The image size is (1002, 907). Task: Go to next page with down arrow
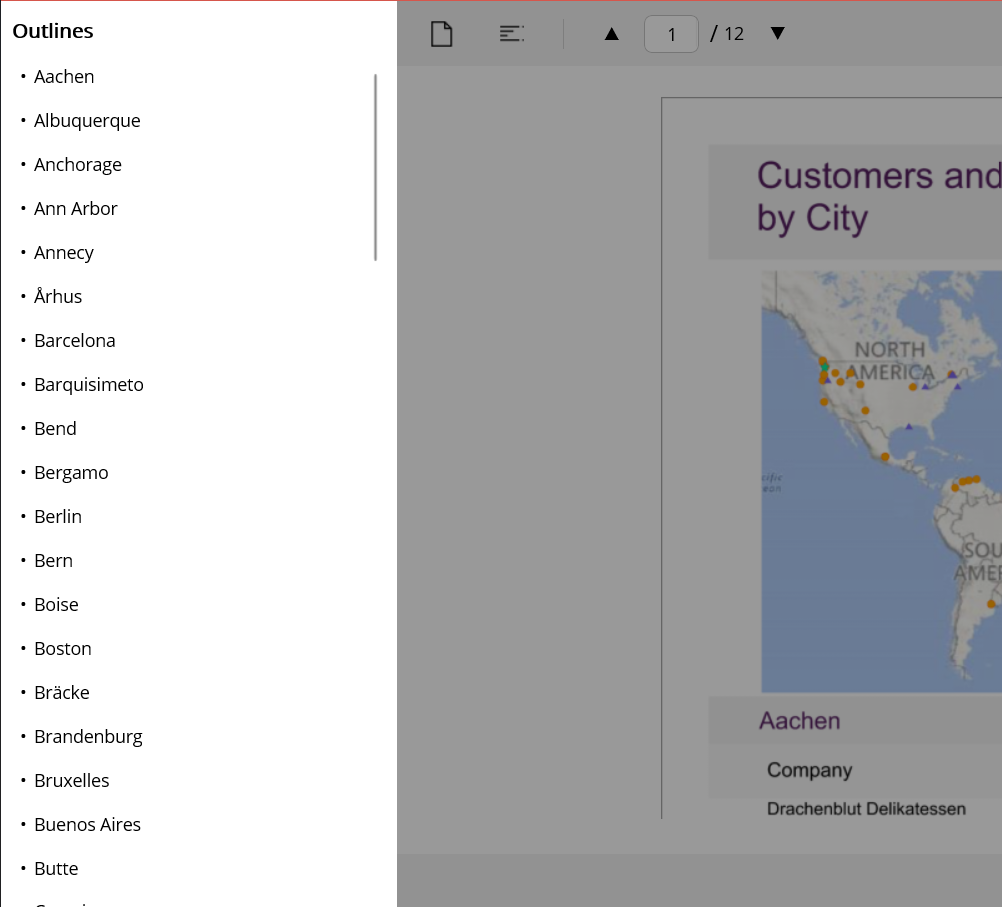pyautogui.click(x=778, y=34)
